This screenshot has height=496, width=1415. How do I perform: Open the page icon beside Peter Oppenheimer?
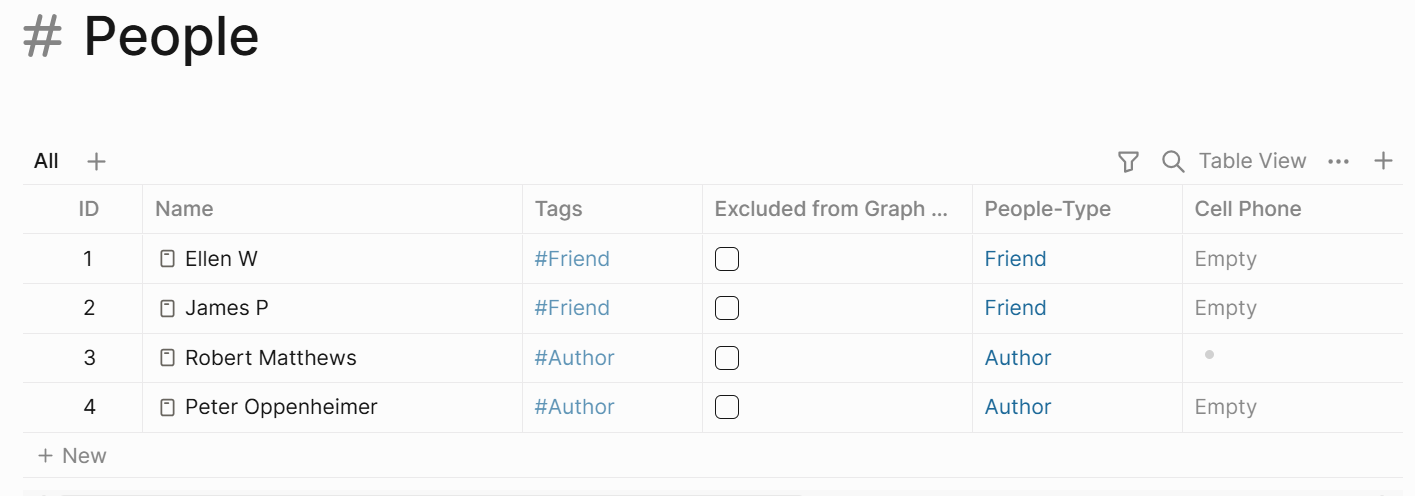coord(168,407)
